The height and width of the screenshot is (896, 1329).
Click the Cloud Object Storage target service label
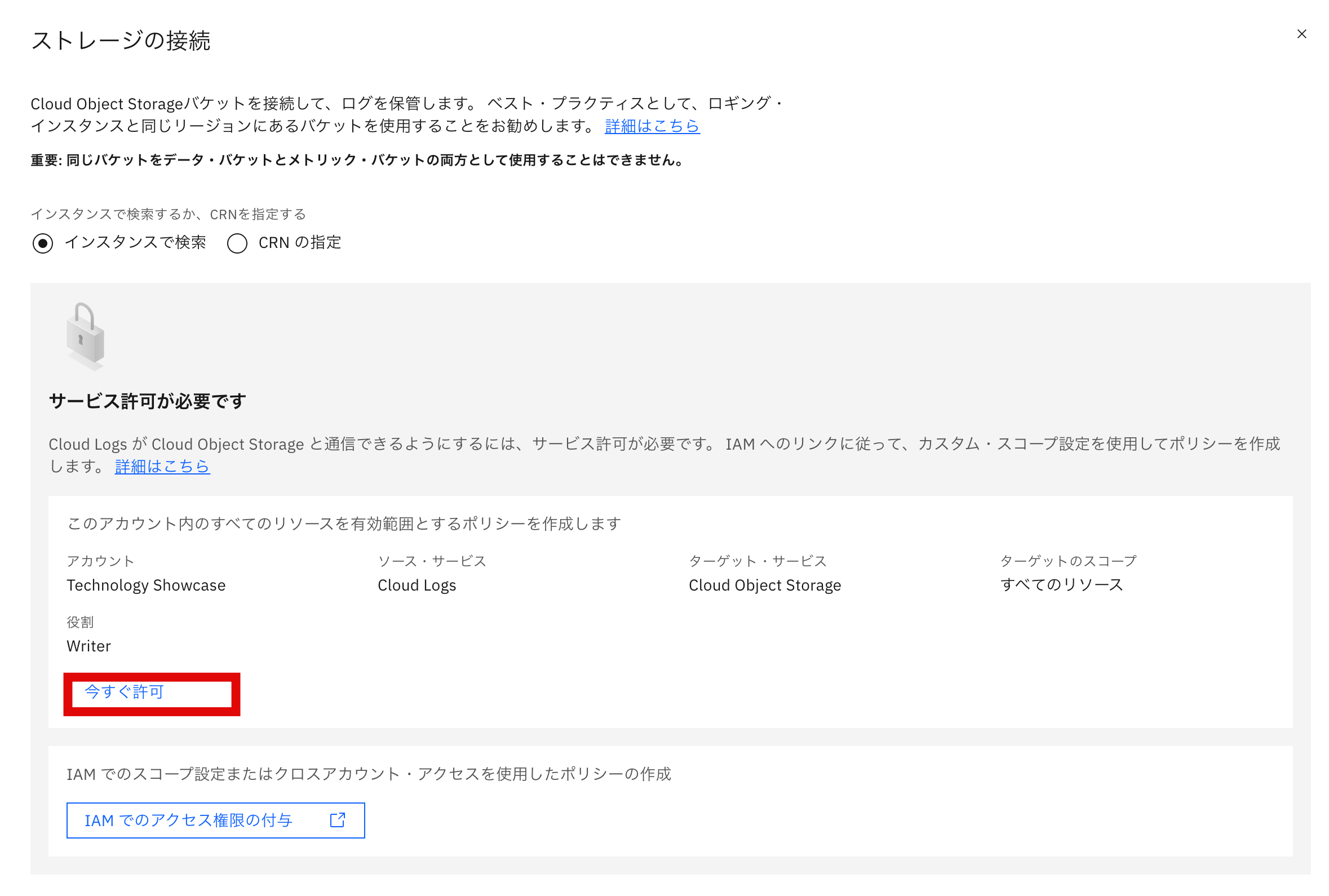point(765,585)
